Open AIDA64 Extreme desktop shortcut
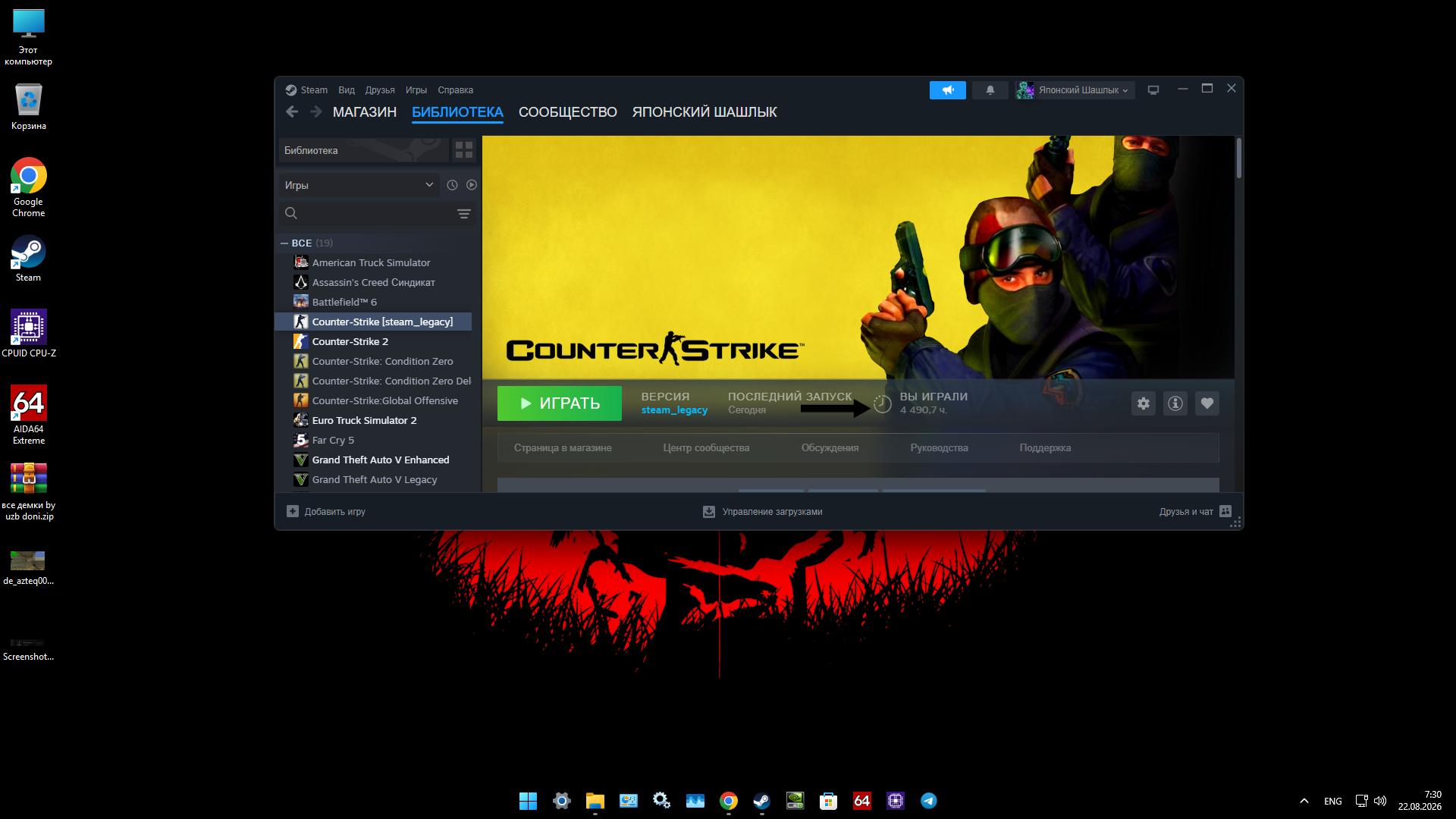The image size is (1456, 819). click(x=29, y=415)
